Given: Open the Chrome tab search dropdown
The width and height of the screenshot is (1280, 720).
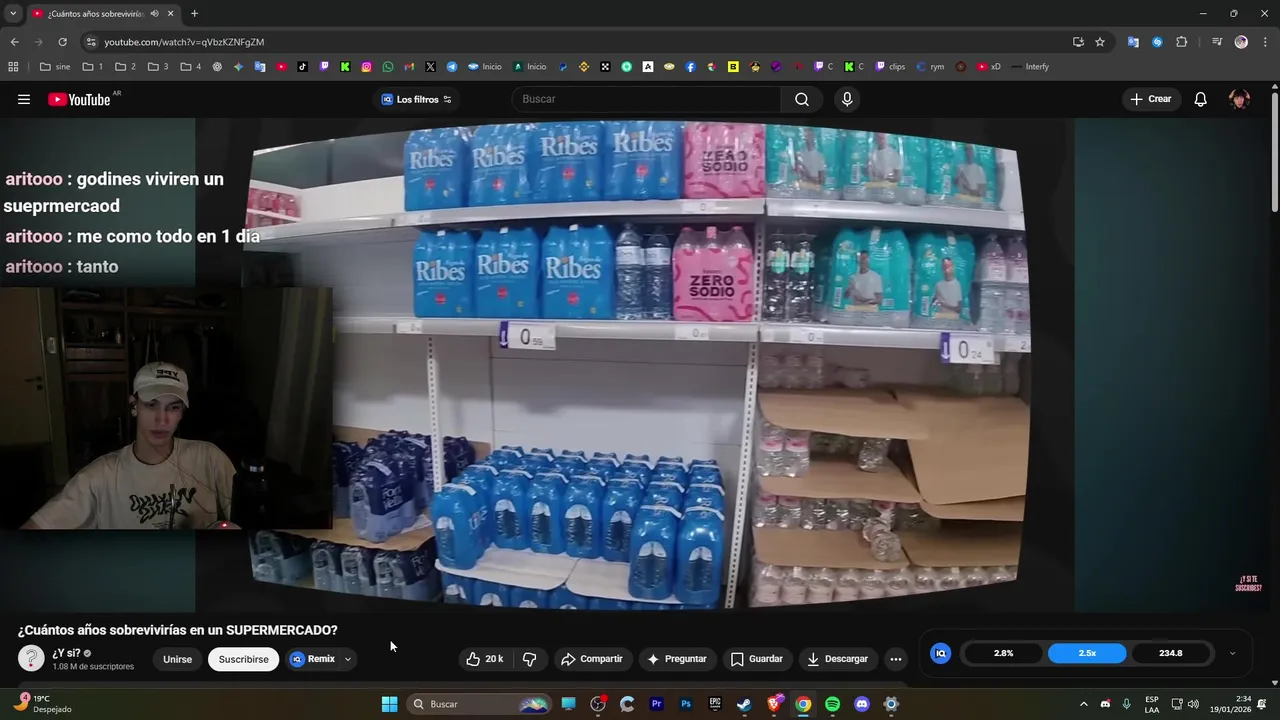Looking at the screenshot, I should click(13, 13).
